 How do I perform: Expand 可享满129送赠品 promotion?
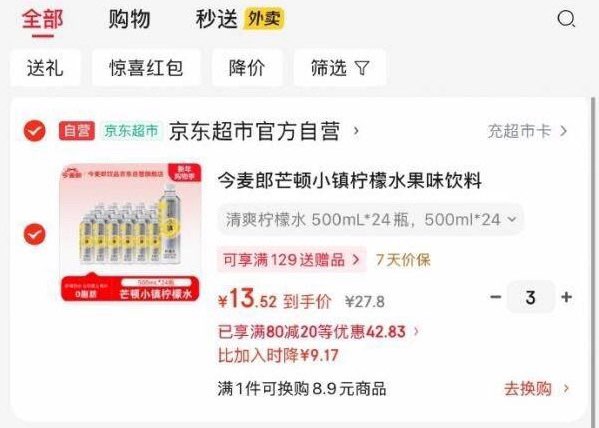tap(292, 260)
